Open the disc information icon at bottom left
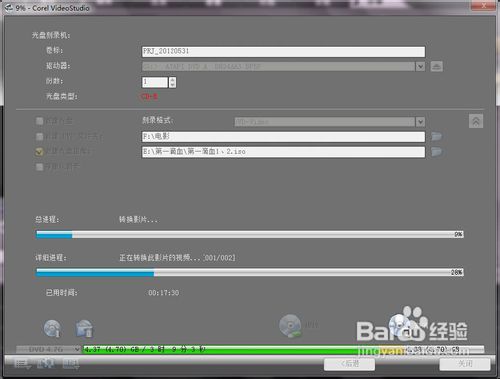Viewport: 500px width, 379px height. point(52,328)
